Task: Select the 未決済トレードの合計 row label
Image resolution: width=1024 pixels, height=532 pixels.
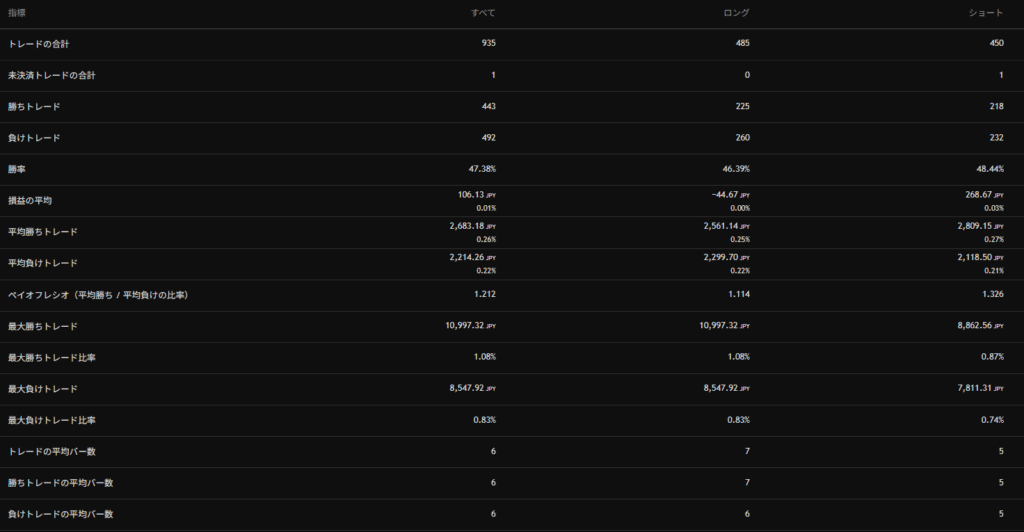Action: pos(52,75)
